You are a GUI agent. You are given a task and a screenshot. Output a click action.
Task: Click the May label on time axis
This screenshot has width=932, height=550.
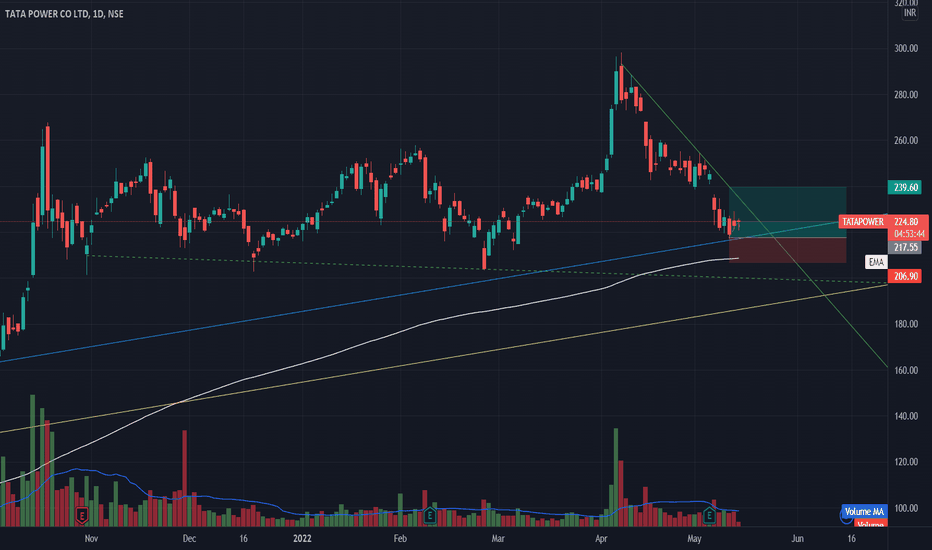694,538
